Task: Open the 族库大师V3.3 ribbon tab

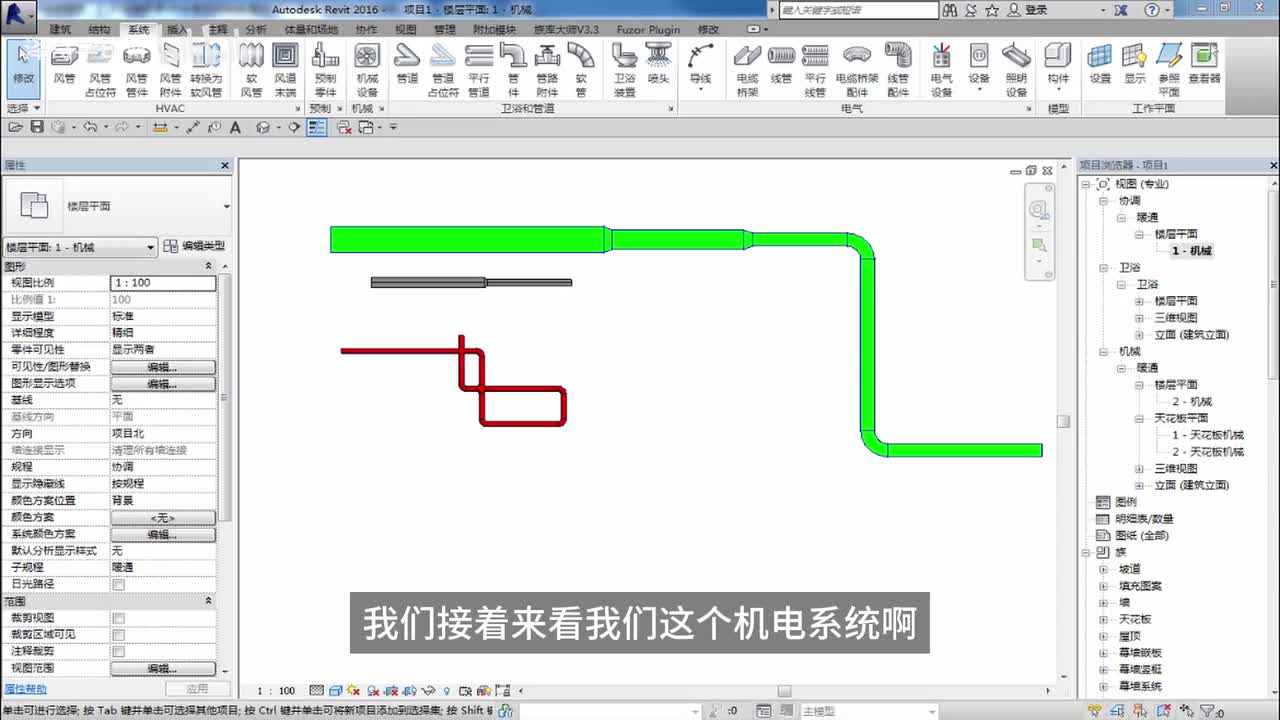Action: [x=566, y=29]
